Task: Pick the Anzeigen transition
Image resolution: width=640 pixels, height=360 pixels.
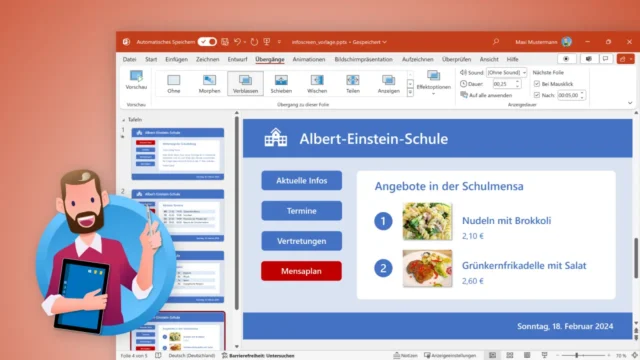Action: tap(389, 84)
